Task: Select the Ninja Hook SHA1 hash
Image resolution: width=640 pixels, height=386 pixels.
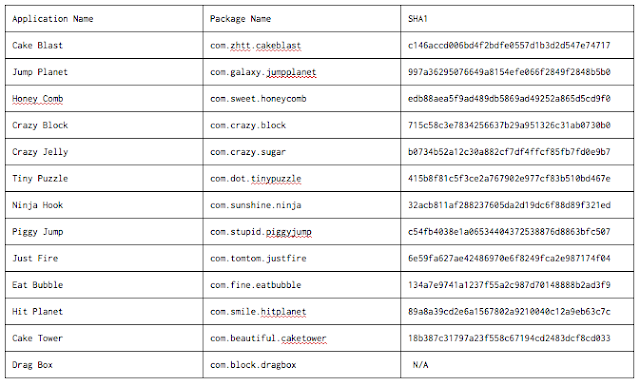Action: (x=509, y=205)
